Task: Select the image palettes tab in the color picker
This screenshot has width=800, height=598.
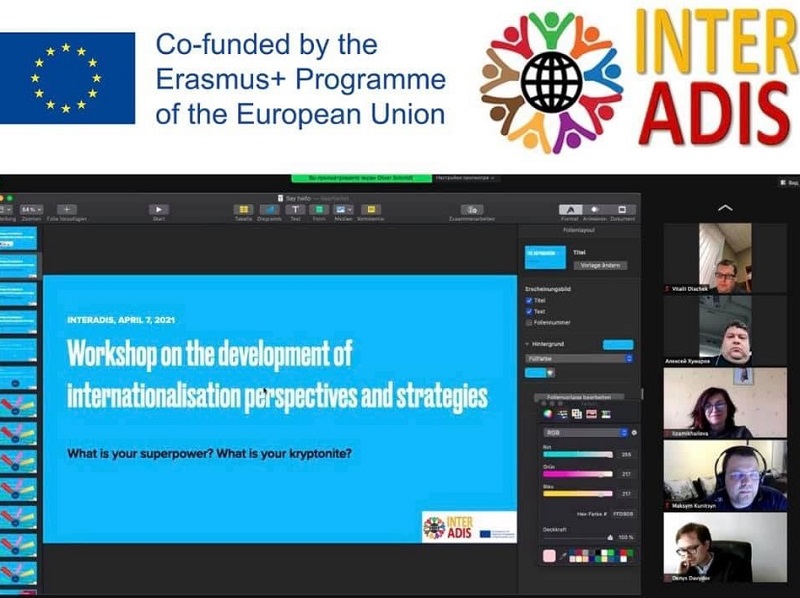Action: [x=591, y=414]
